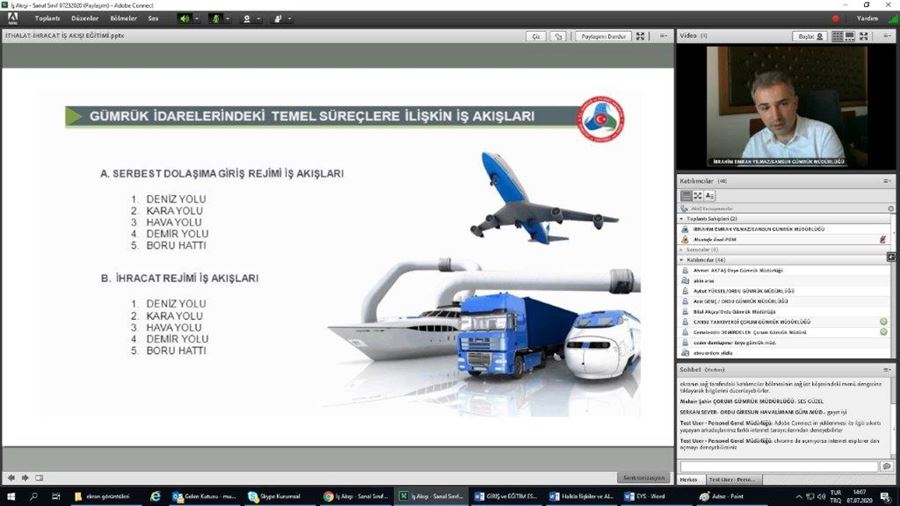This screenshot has width=900, height=506.
Task: Select attendee list view icon in Katılımcılar
Action: pyautogui.click(x=686, y=195)
